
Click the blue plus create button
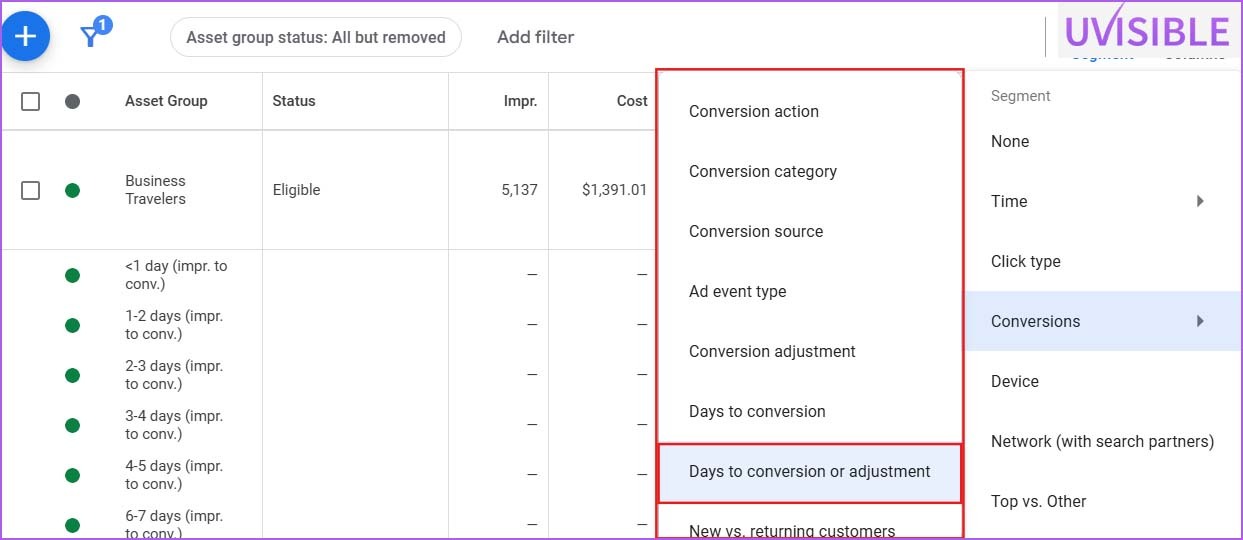tap(25, 37)
